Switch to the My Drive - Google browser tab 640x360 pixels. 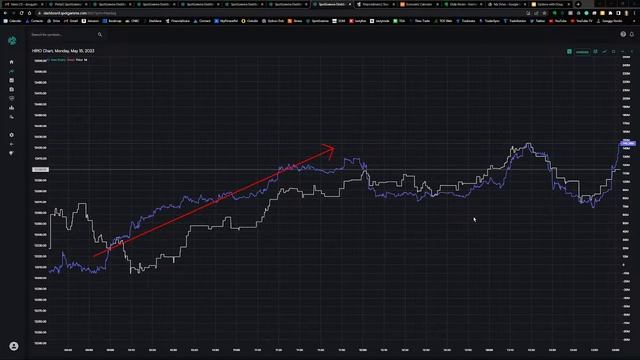(507, 4)
